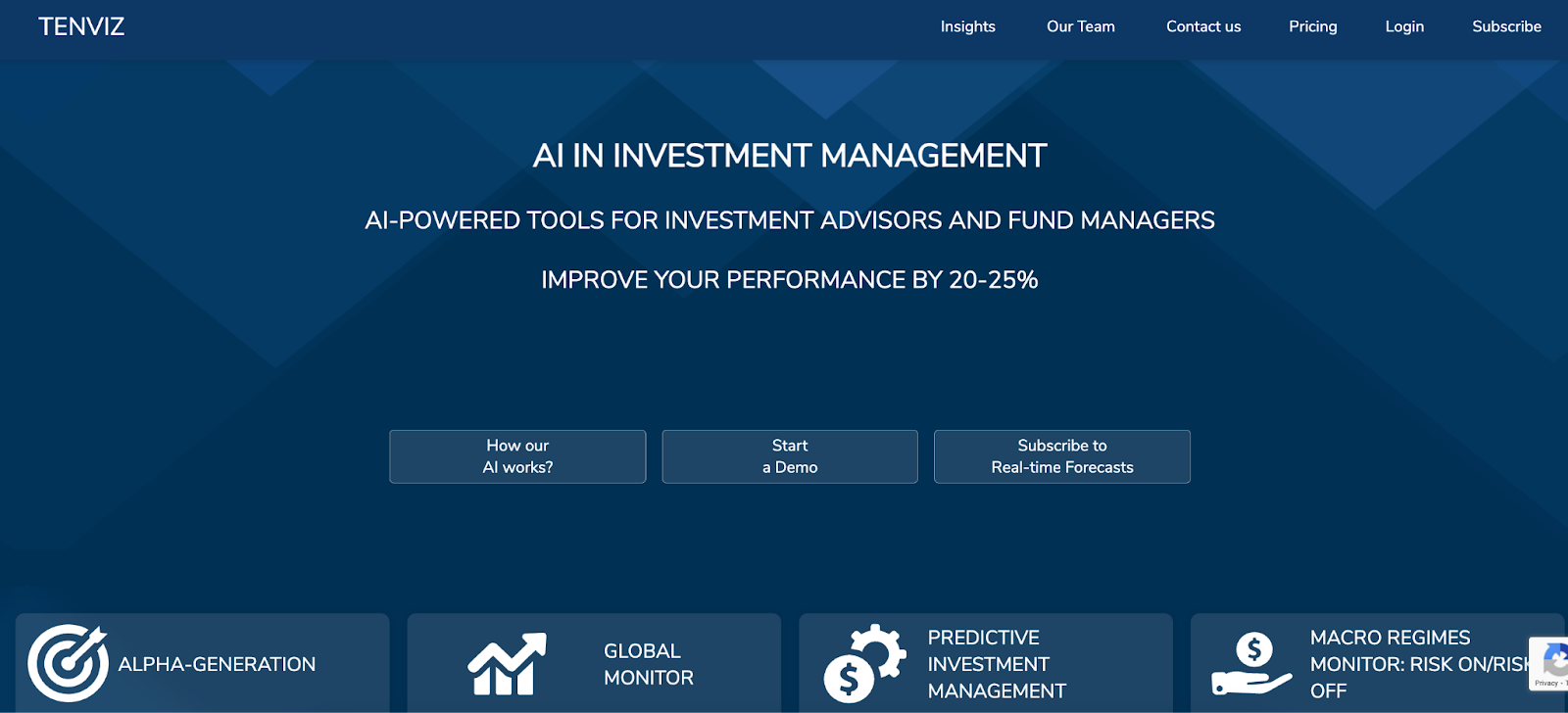Click the AI IN INVESTMENT MANAGEMENT heading
Viewport: 1568px width, 713px height.
pos(790,156)
